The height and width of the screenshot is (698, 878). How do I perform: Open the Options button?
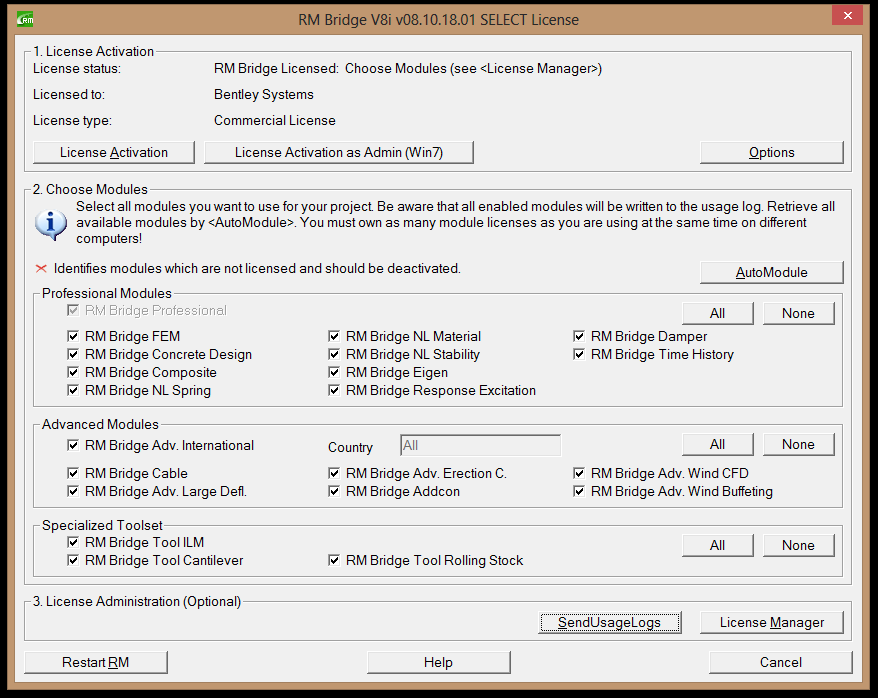[x=772, y=152]
